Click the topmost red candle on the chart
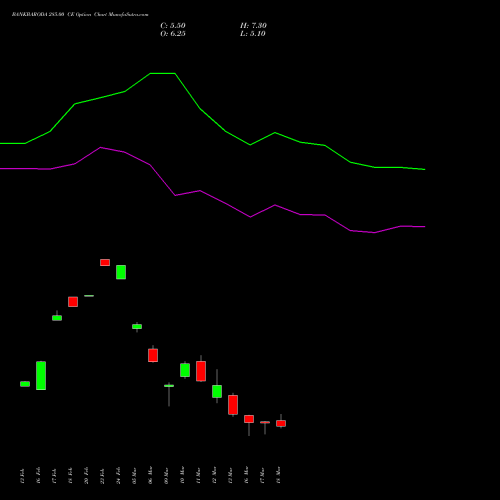Viewport: 500px width, 500px height. pos(105,262)
